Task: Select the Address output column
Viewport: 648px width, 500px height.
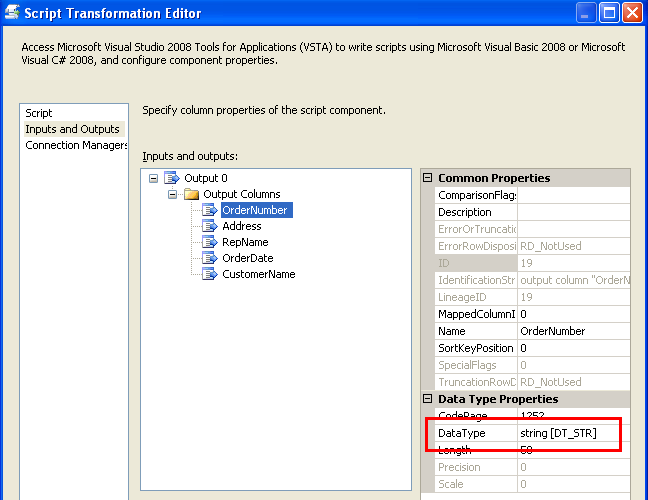Action: click(x=242, y=226)
